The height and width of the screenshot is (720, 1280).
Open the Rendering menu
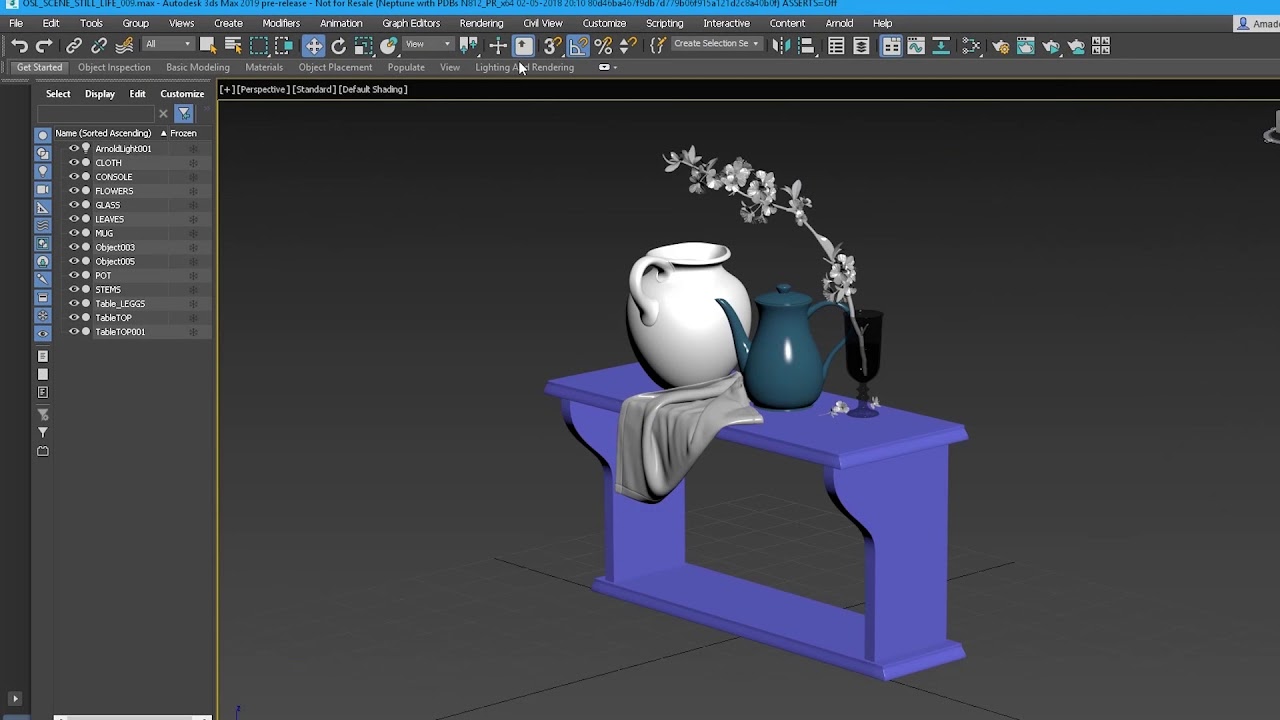pyautogui.click(x=481, y=22)
